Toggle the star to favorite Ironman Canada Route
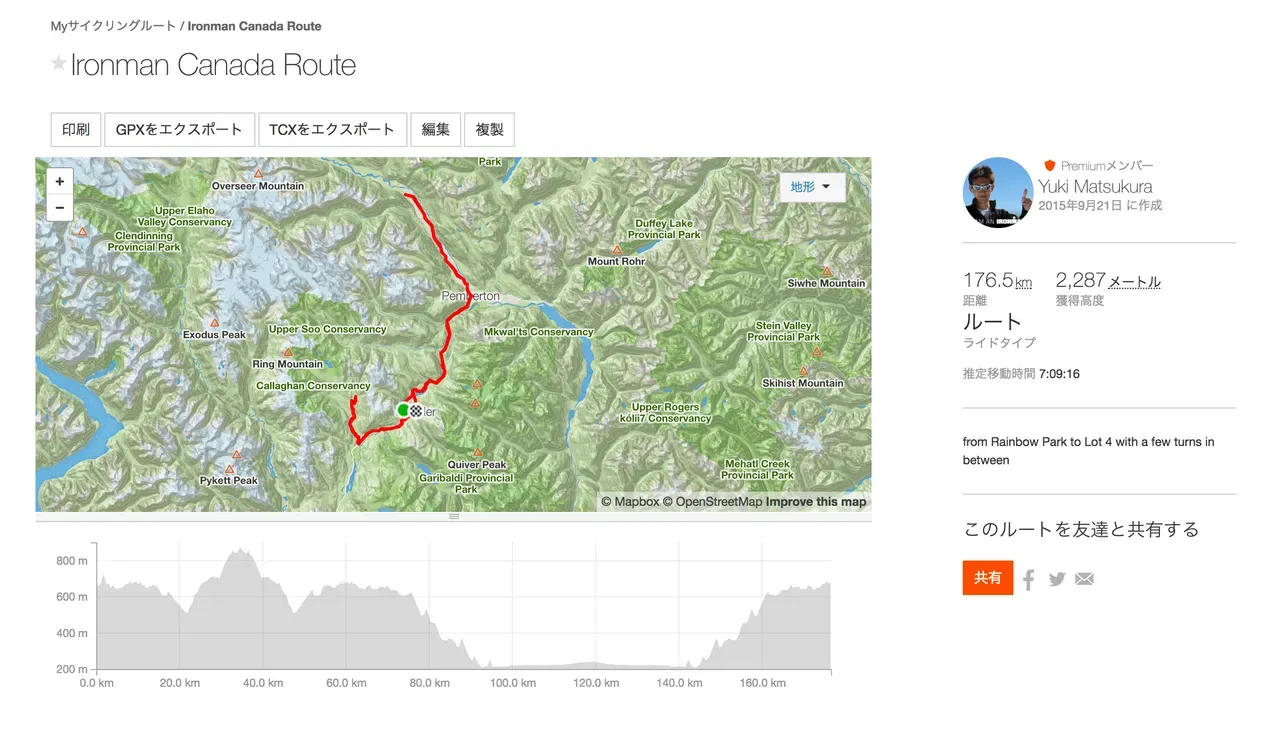This screenshot has width=1280, height=739. click(58, 64)
